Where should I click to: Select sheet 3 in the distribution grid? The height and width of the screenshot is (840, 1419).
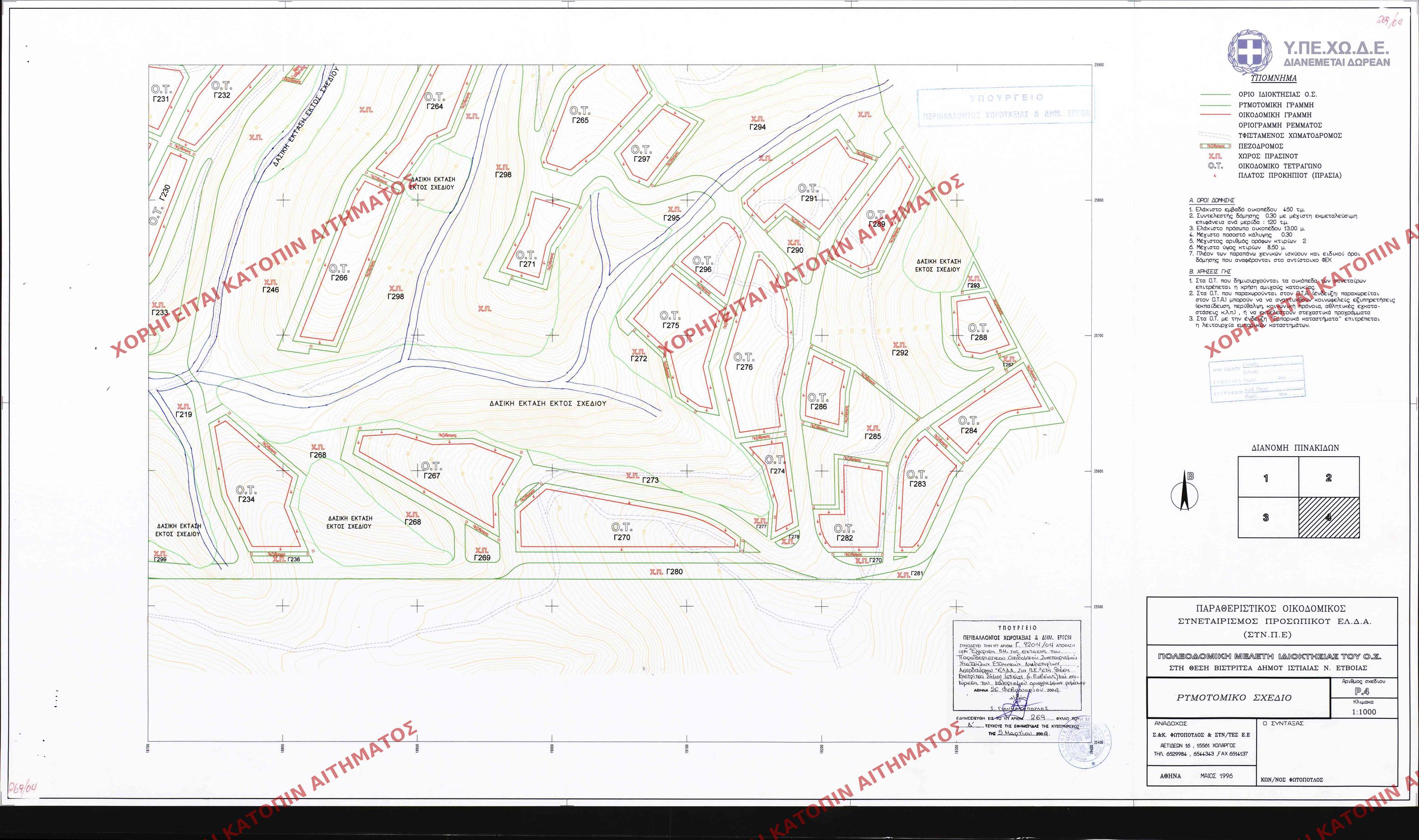pyautogui.click(x=1268, y=517)
